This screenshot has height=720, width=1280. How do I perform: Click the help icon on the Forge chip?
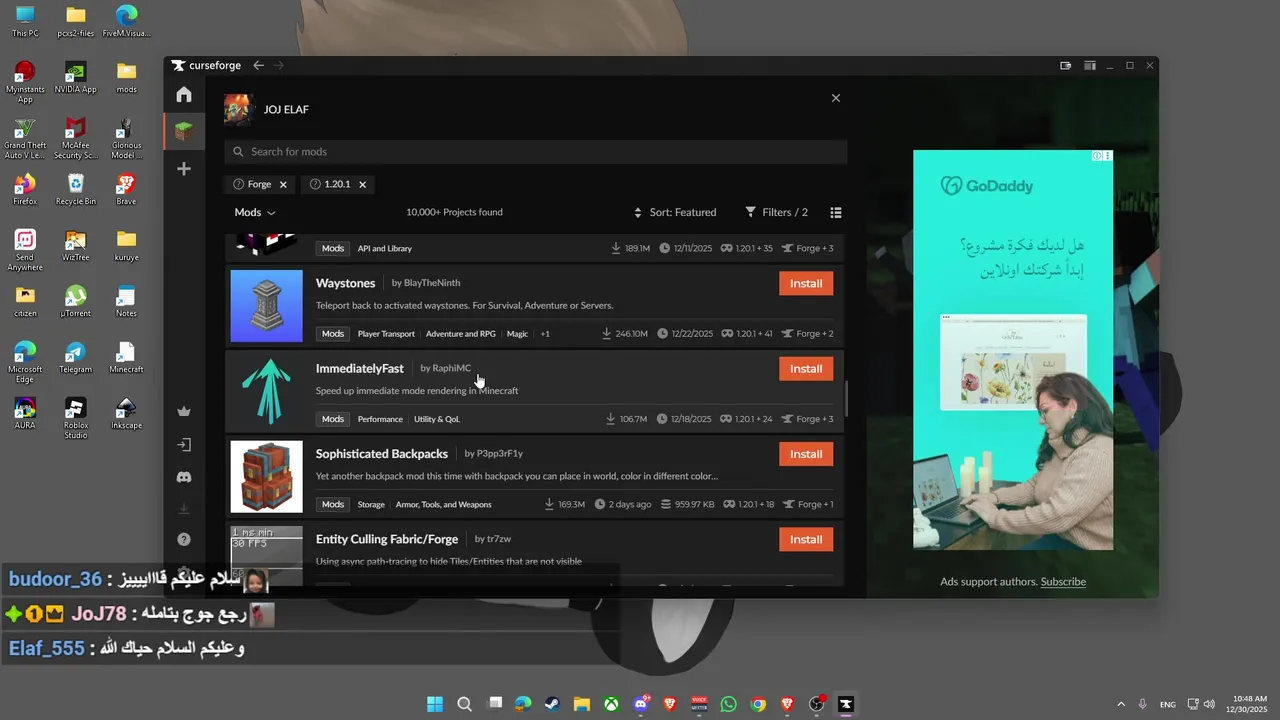[238, 184]
